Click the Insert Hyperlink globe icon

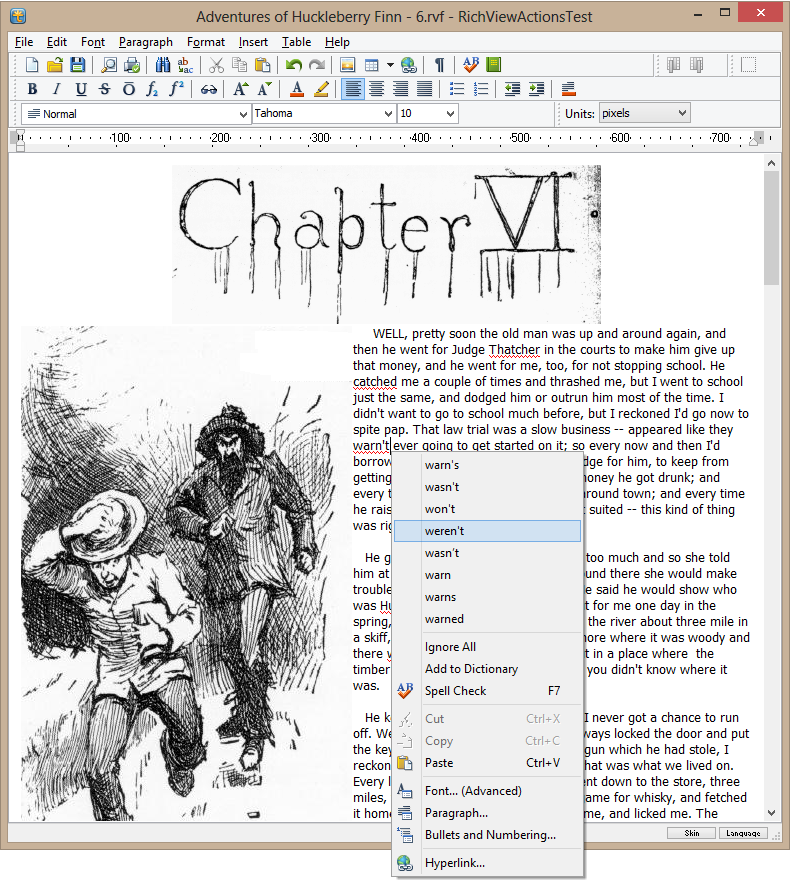tap(408, 65)
